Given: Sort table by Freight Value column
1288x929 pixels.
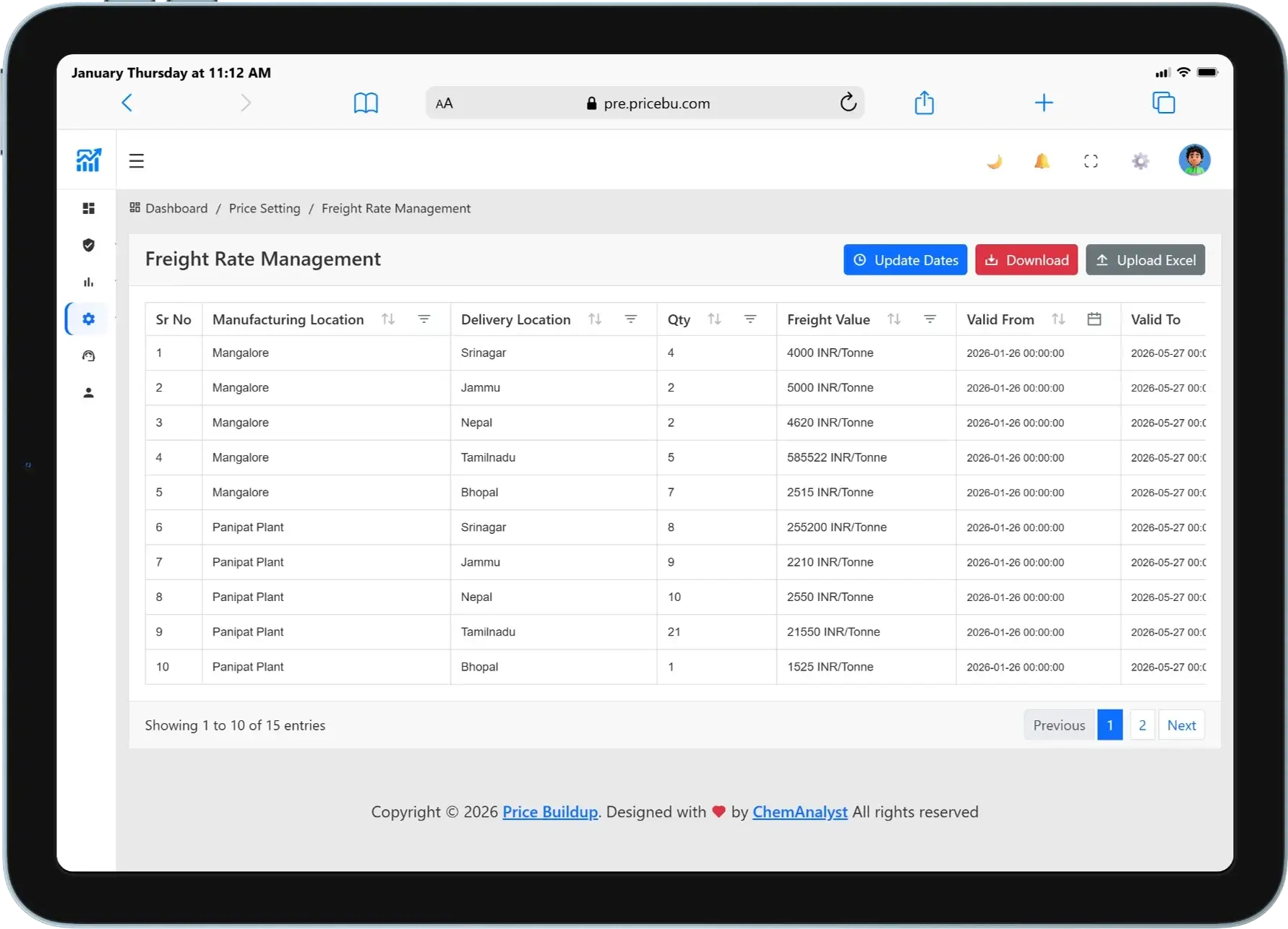Looking at the screenshot, I should coord(894,319).
